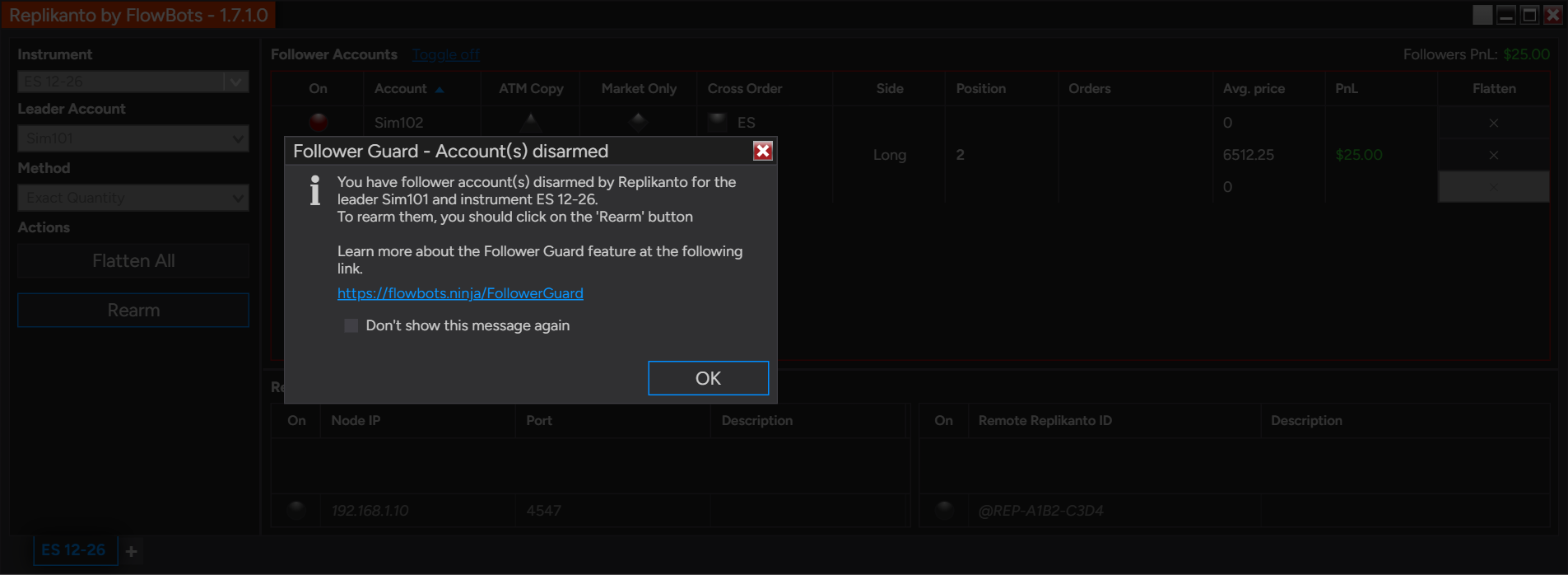The width and height of the screenshot is (1568, 575).
Task: Click the Node IP column header
Action: [418, 420]
